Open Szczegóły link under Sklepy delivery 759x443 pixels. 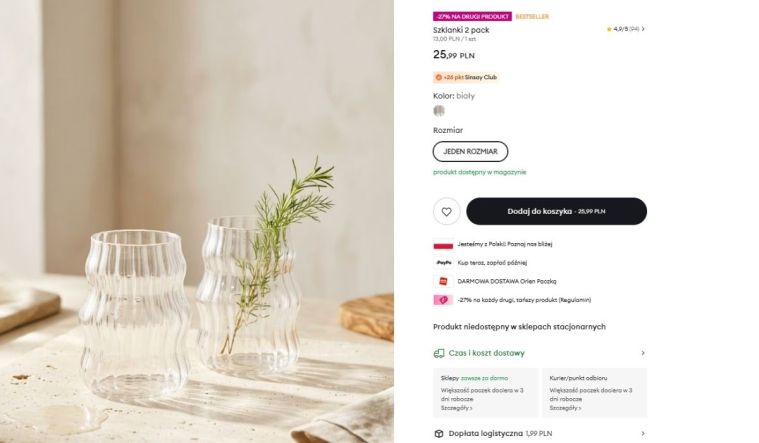point(456,408)
